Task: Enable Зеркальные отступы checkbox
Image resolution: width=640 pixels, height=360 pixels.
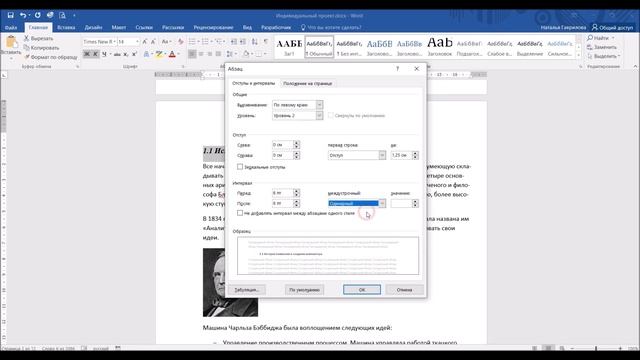Action: click(x=240, y=167)
